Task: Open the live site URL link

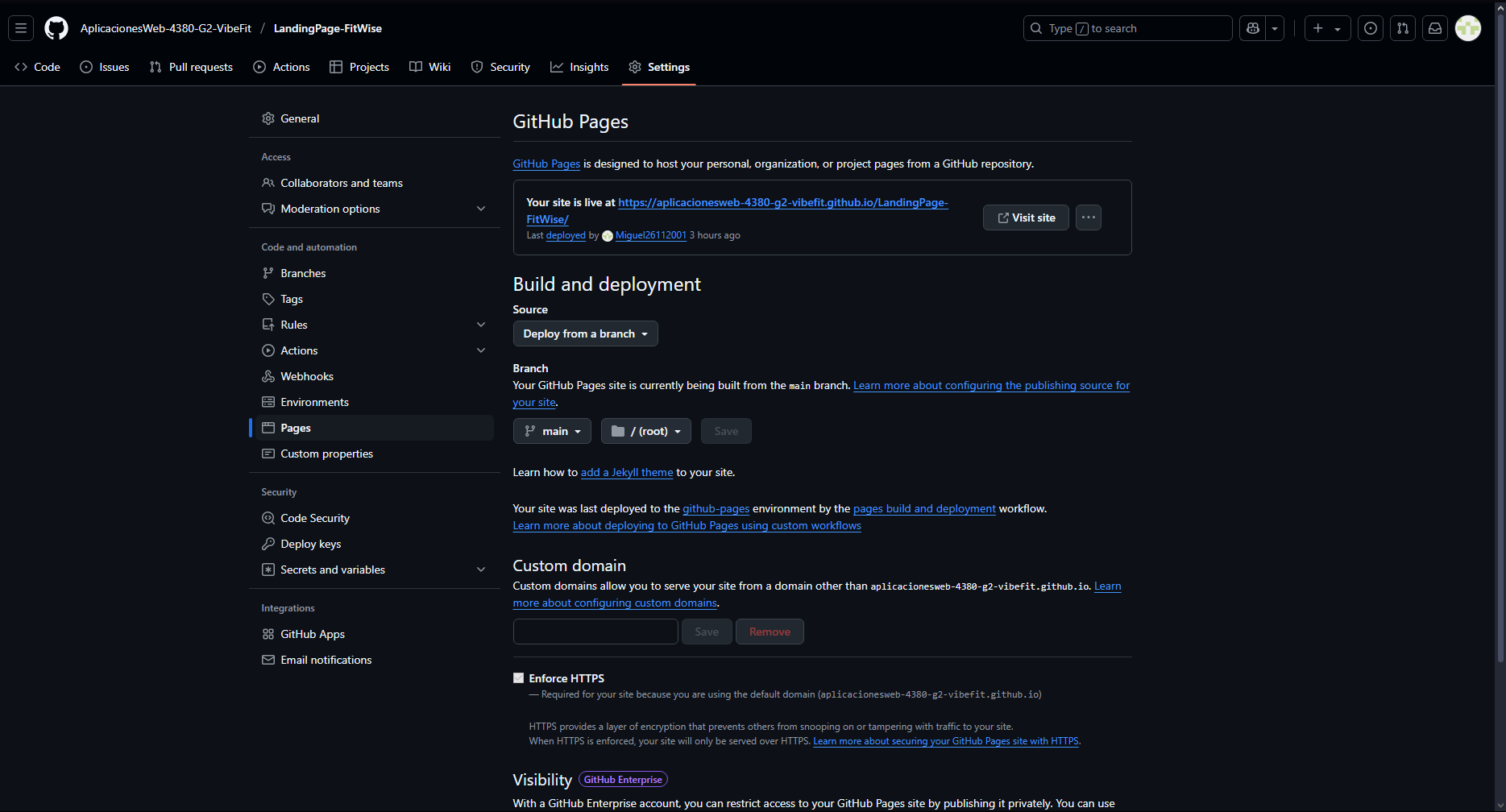Action: point(782,203)
